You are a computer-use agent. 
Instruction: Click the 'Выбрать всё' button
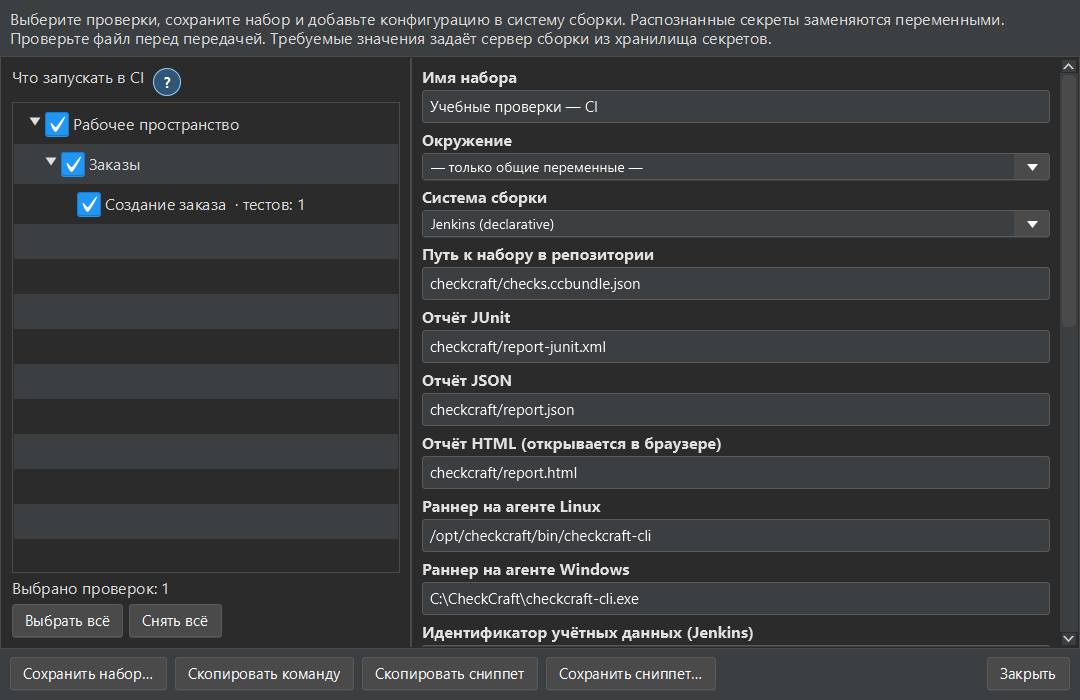(x=68, y=621)
